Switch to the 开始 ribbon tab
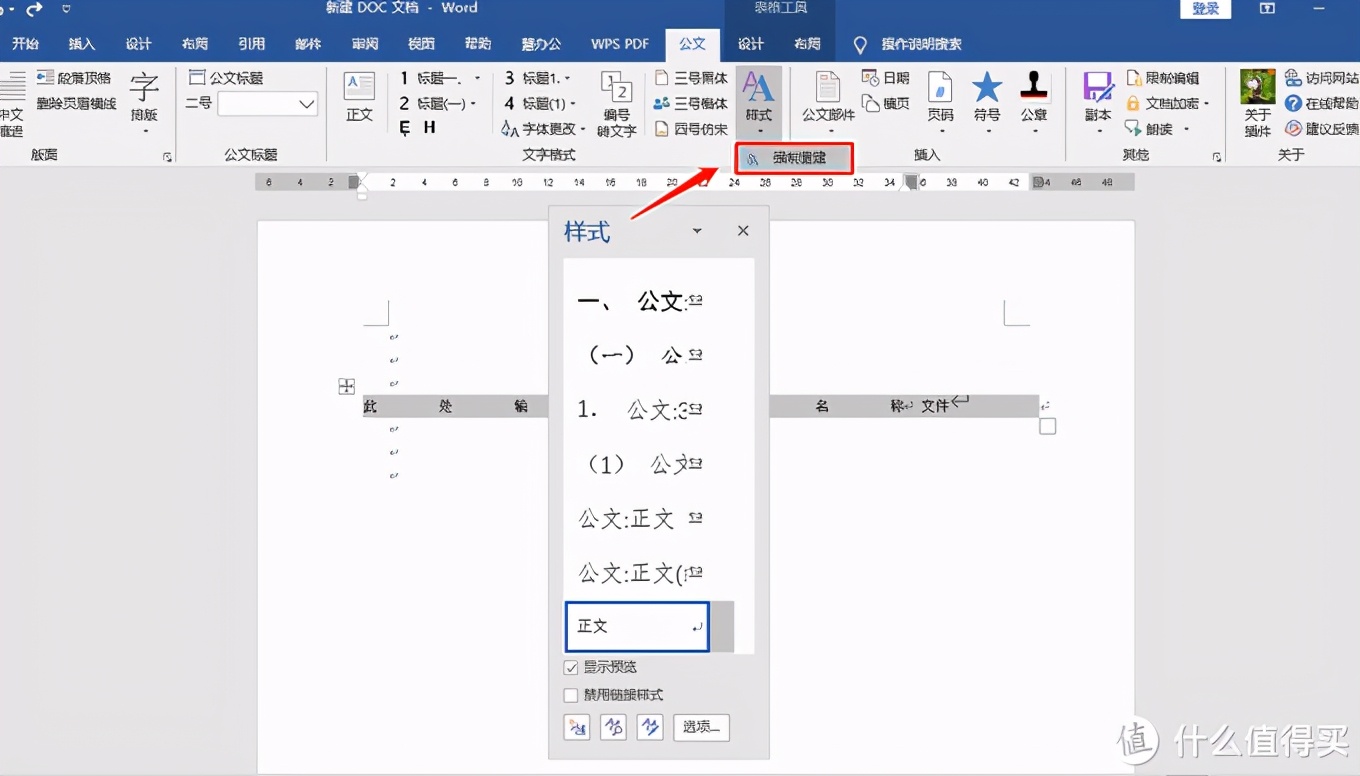Viewport: 1360px width, 776px height. [x=26, y=43]
